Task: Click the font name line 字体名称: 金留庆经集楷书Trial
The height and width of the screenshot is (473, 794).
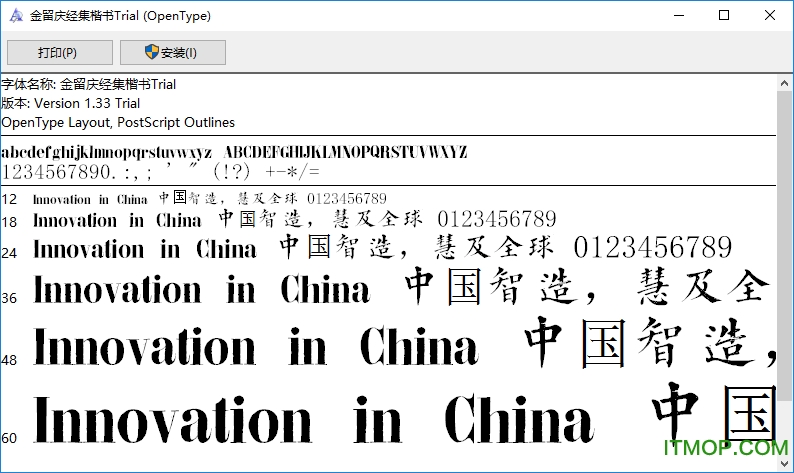Action: [x=89, y=84]
